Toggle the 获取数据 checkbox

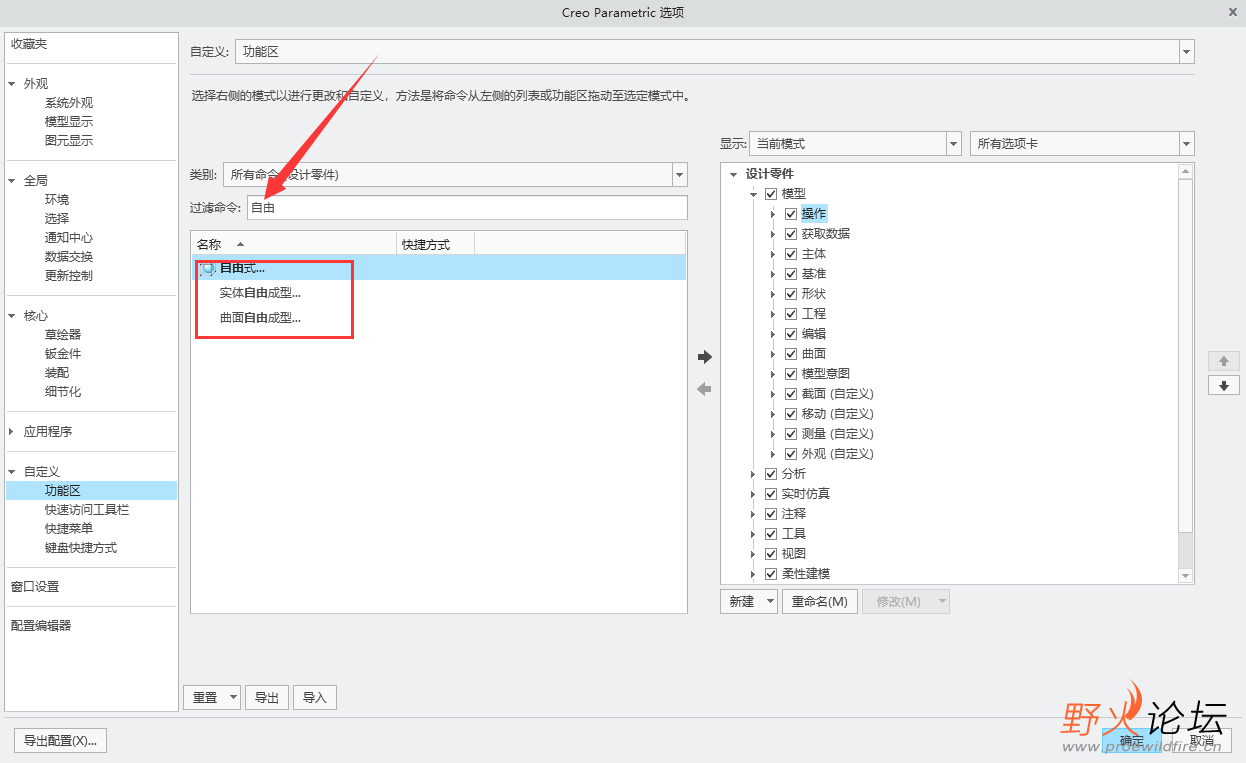(x=791, y=234)
